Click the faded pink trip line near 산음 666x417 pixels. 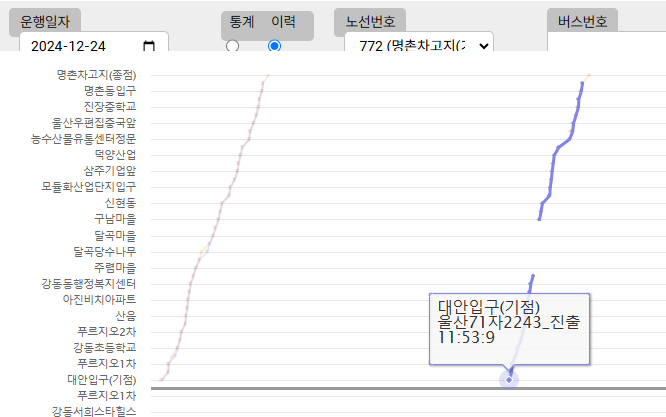186,315
